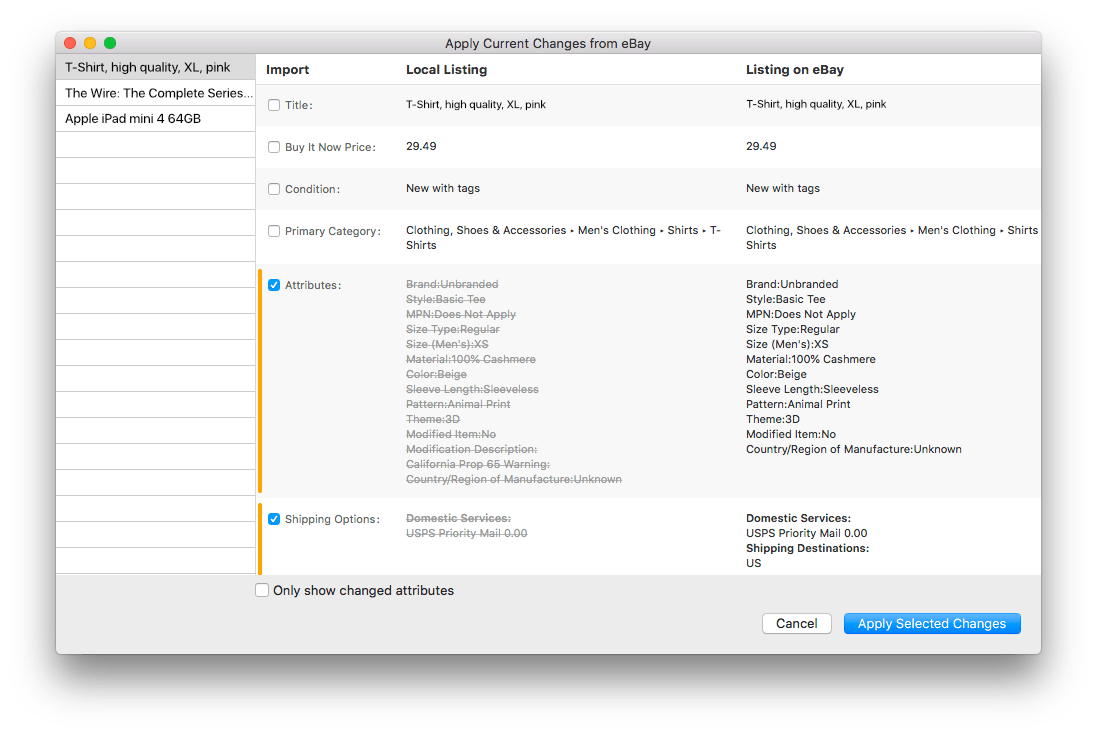
Task: Select The Wire: The Complete Series listing
Action: tap(158, 93)
